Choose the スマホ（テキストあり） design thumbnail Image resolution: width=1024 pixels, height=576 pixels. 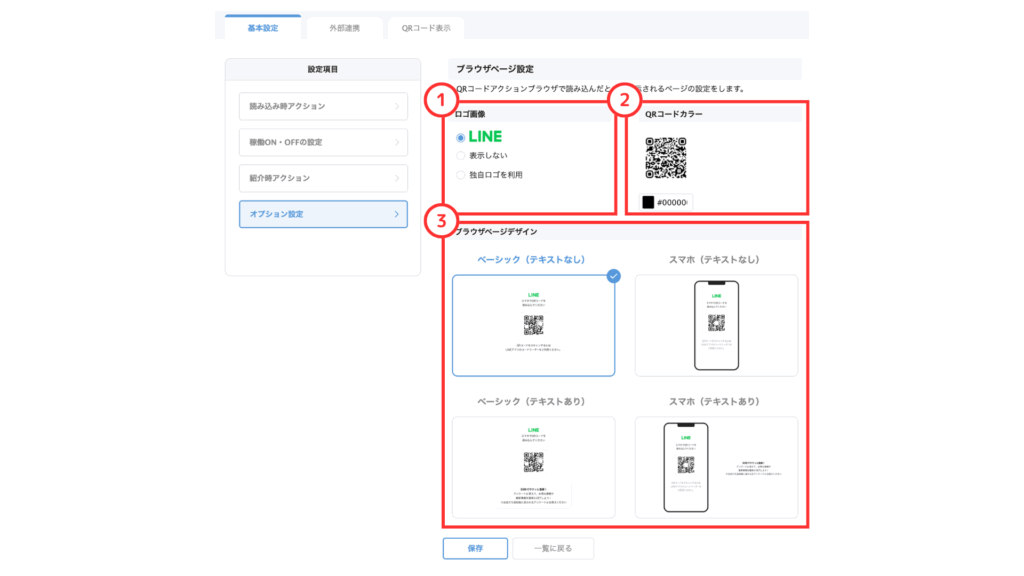716,466
